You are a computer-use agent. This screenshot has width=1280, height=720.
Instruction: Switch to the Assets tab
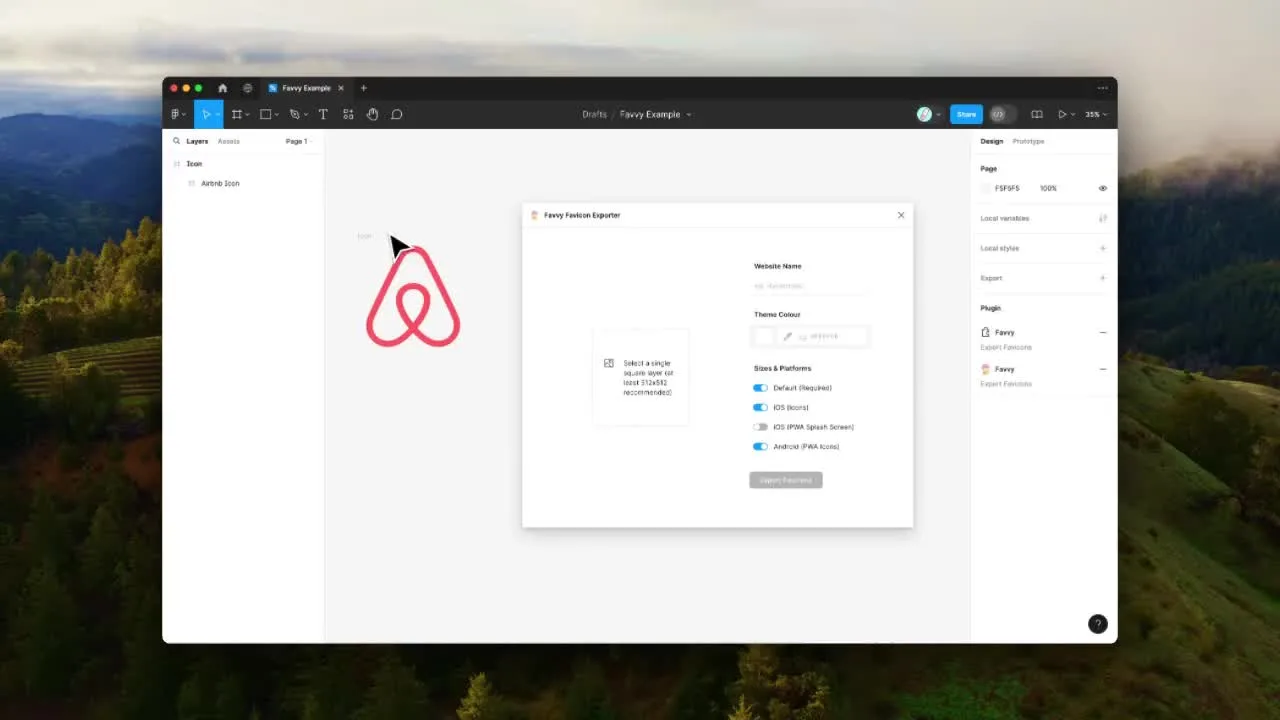tap(229, 141)
